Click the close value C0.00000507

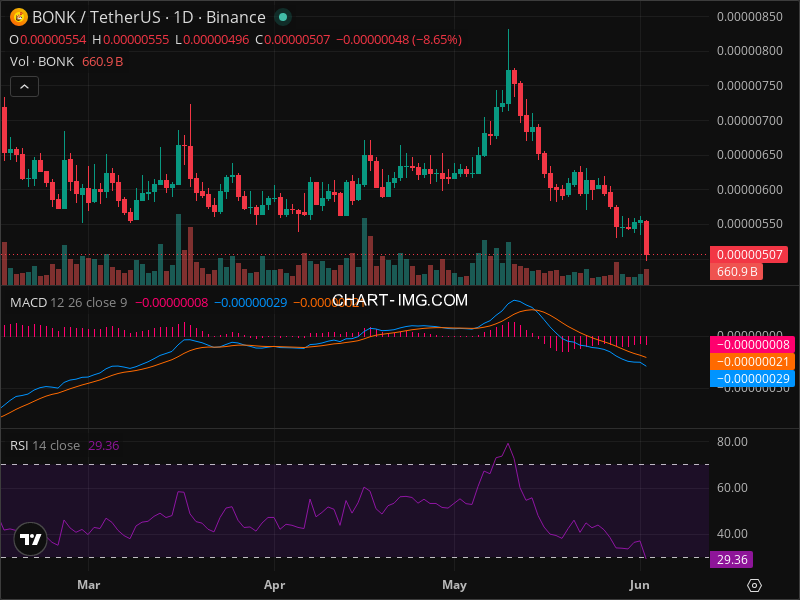click(293, 40)
